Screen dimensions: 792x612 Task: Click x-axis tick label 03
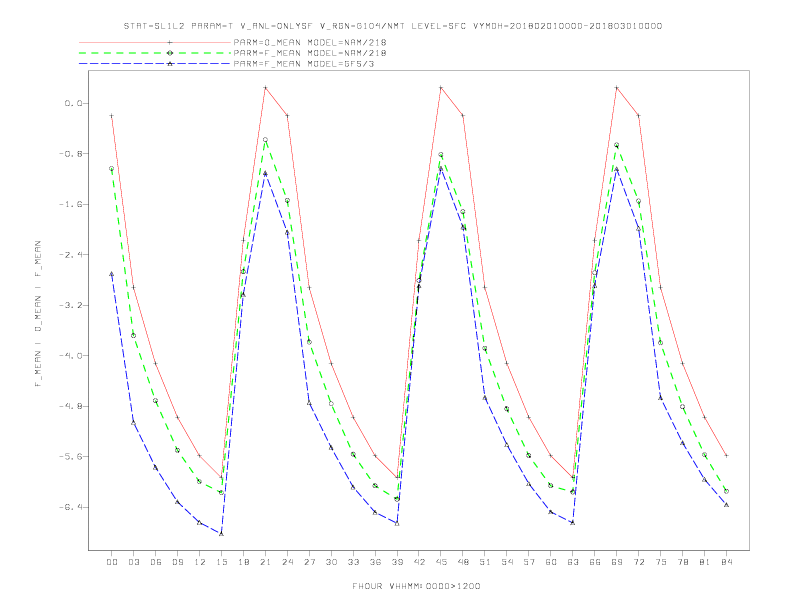(133, 562)
